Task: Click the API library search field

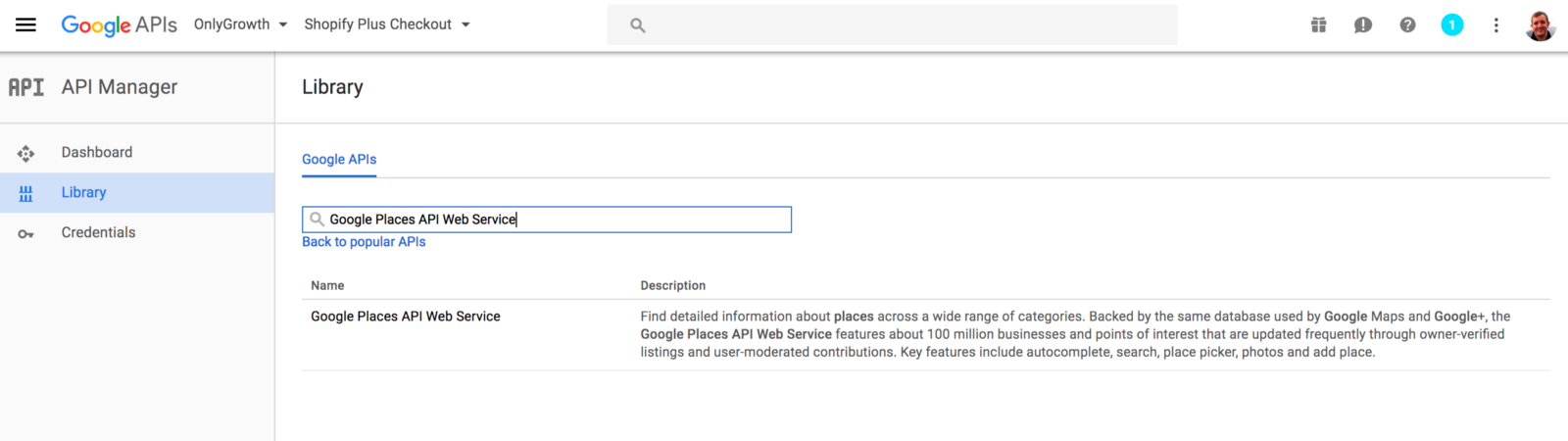Action: [549, 220]
